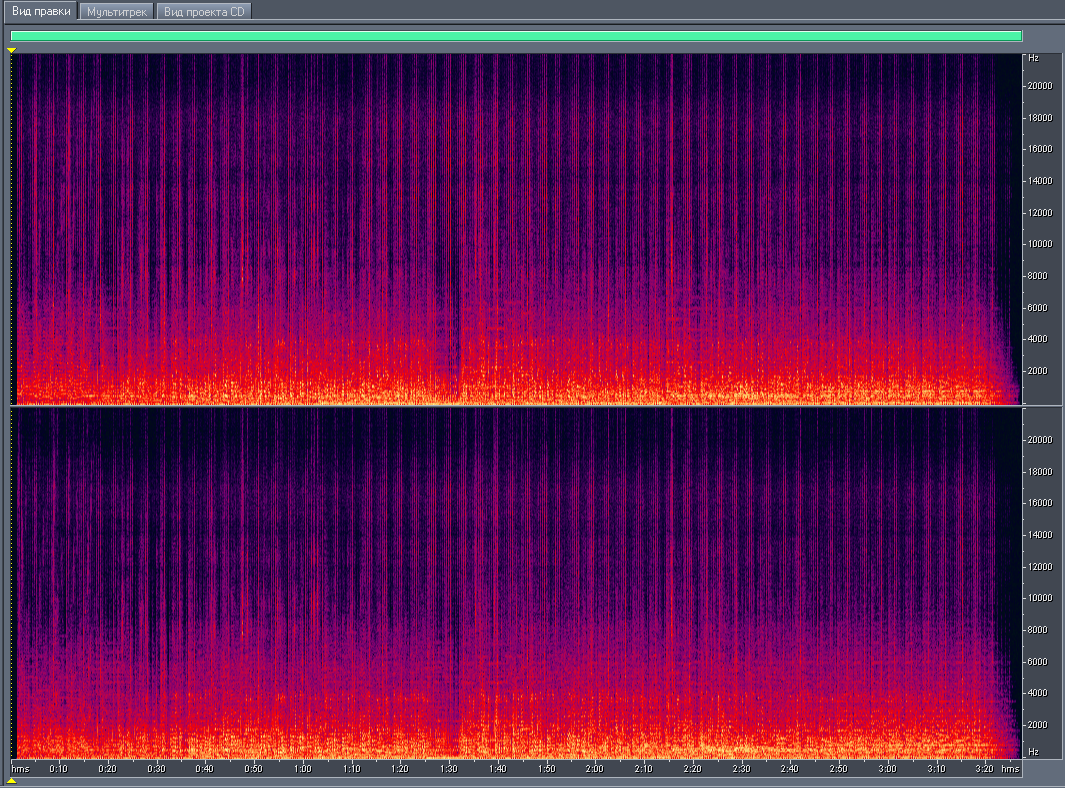Click the yellow cursor marker below the time ruler
Viewport: 1065px width, 788px height.
tap(12, 781)
